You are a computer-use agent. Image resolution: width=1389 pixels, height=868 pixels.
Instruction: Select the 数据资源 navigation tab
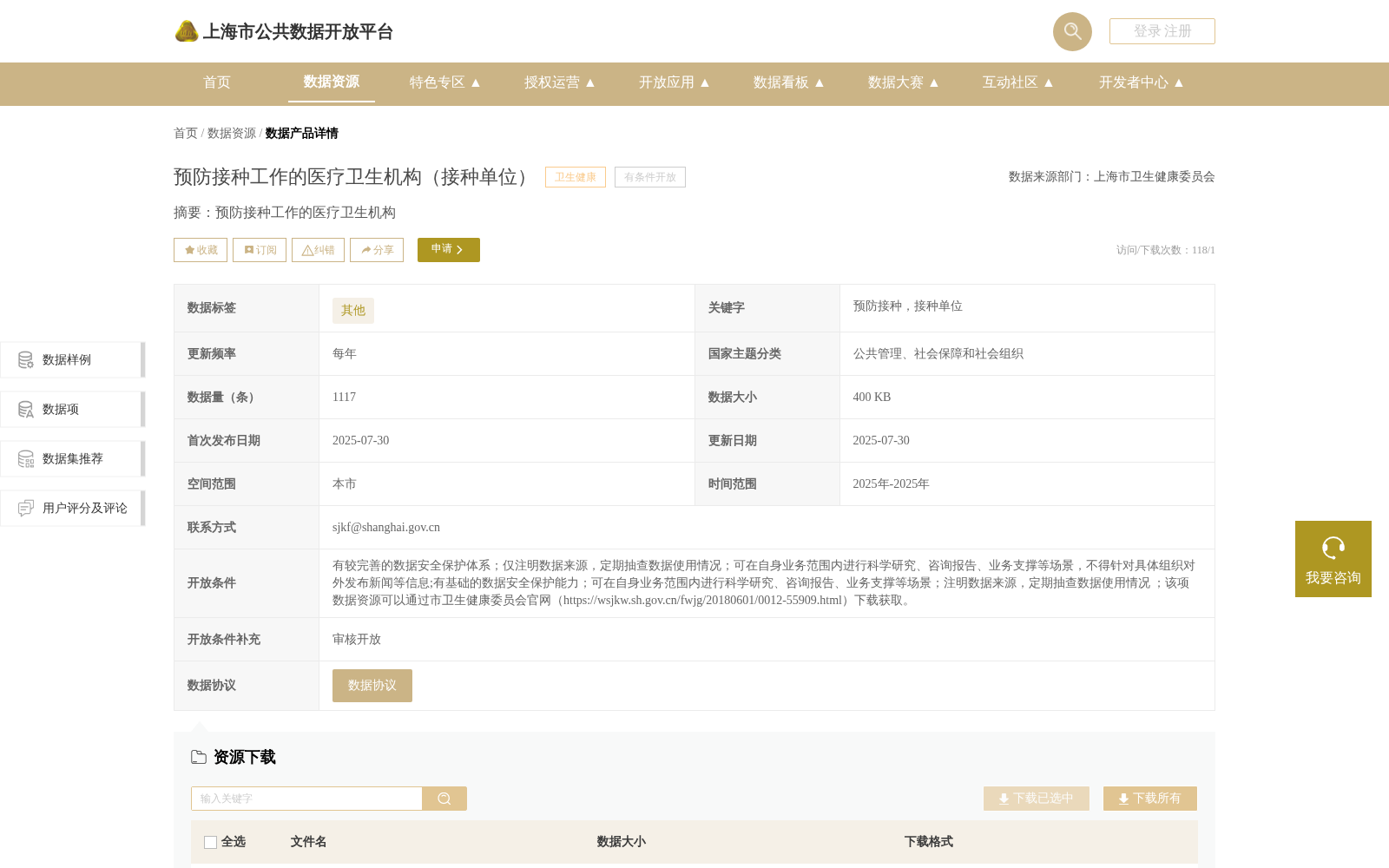click(x=332, y=82)
